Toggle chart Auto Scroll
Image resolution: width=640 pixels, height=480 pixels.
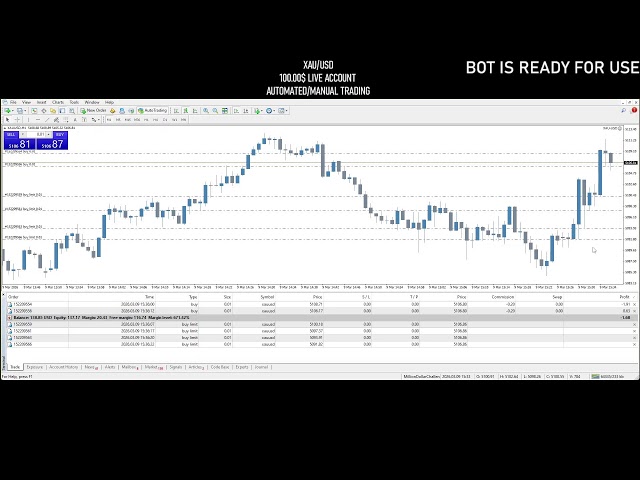pos(236,111)
